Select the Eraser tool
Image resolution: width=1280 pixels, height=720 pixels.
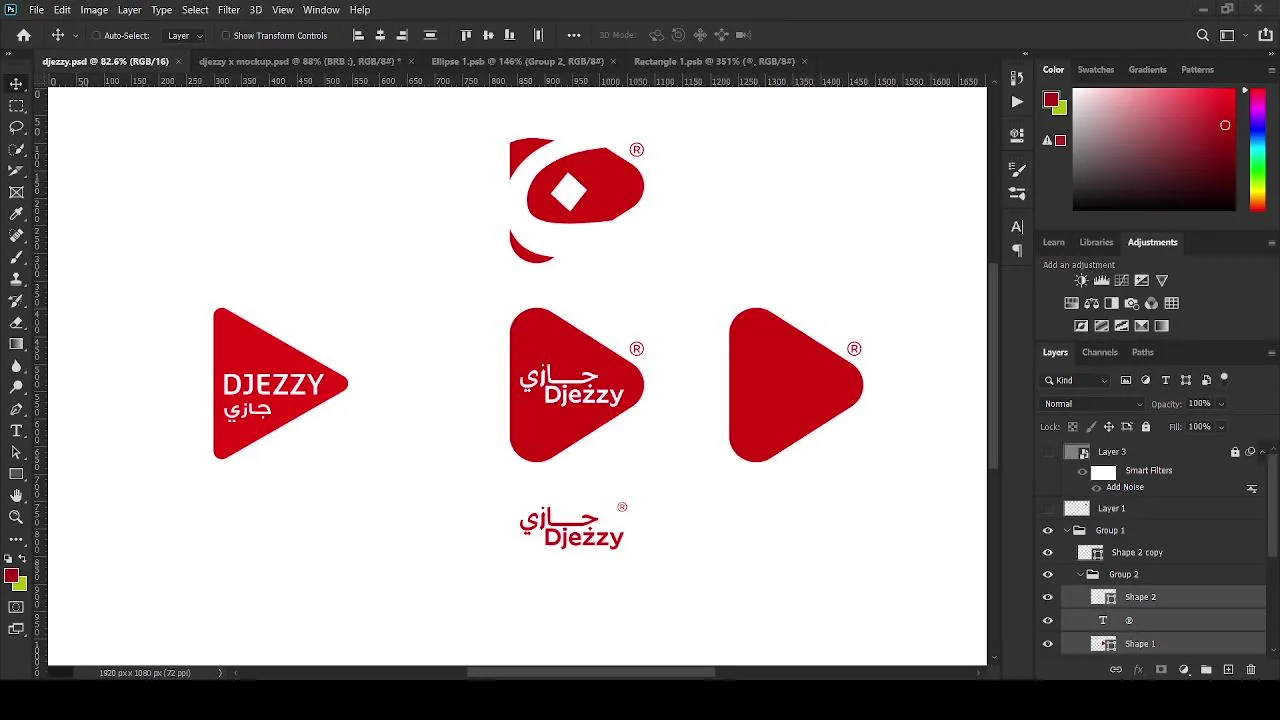coord(16,322)
